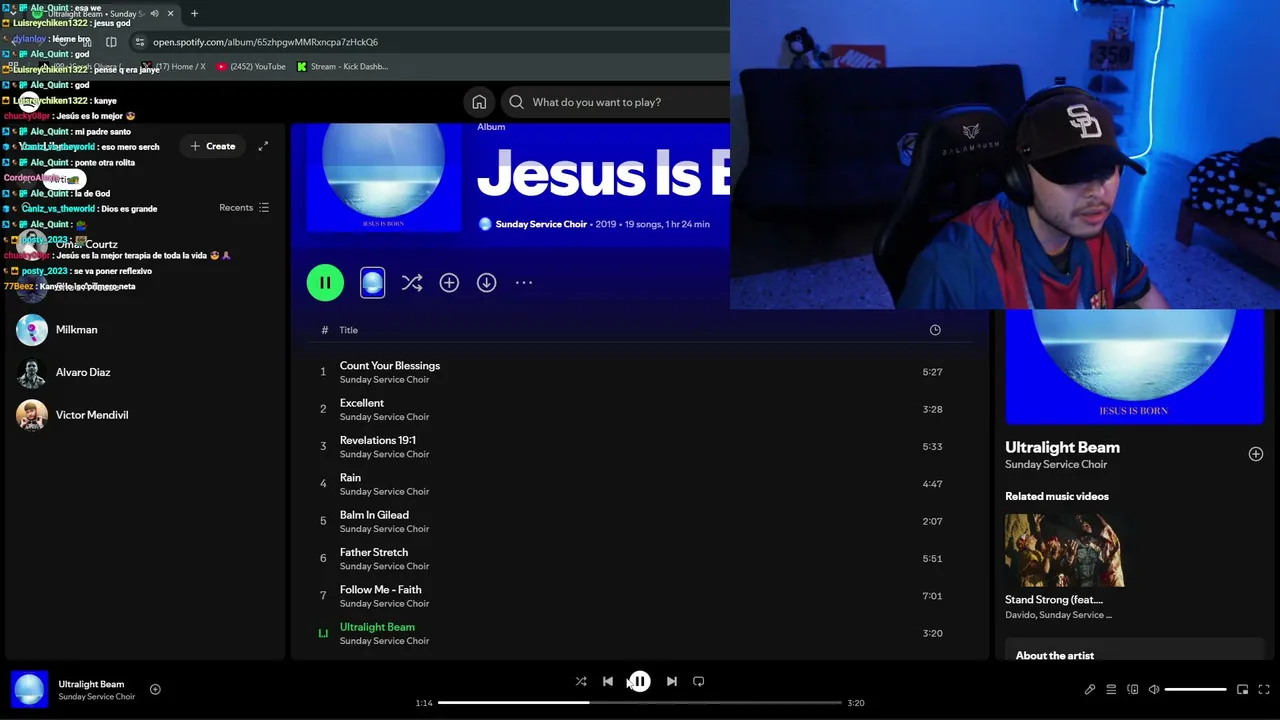Open the miniplayer
This screenshot has height=720, width=1280.
(1243, 689)
